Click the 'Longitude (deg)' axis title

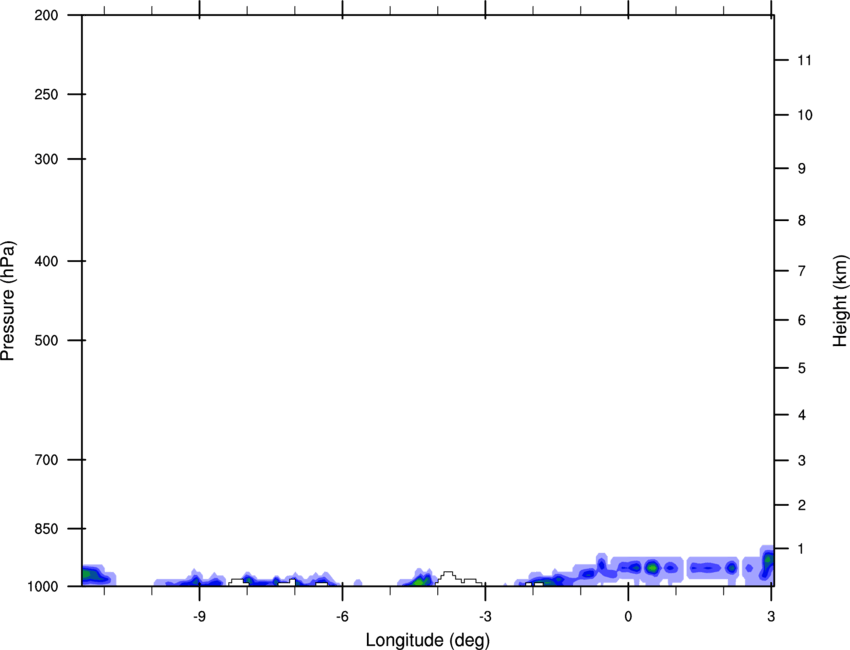click(428, 640)
